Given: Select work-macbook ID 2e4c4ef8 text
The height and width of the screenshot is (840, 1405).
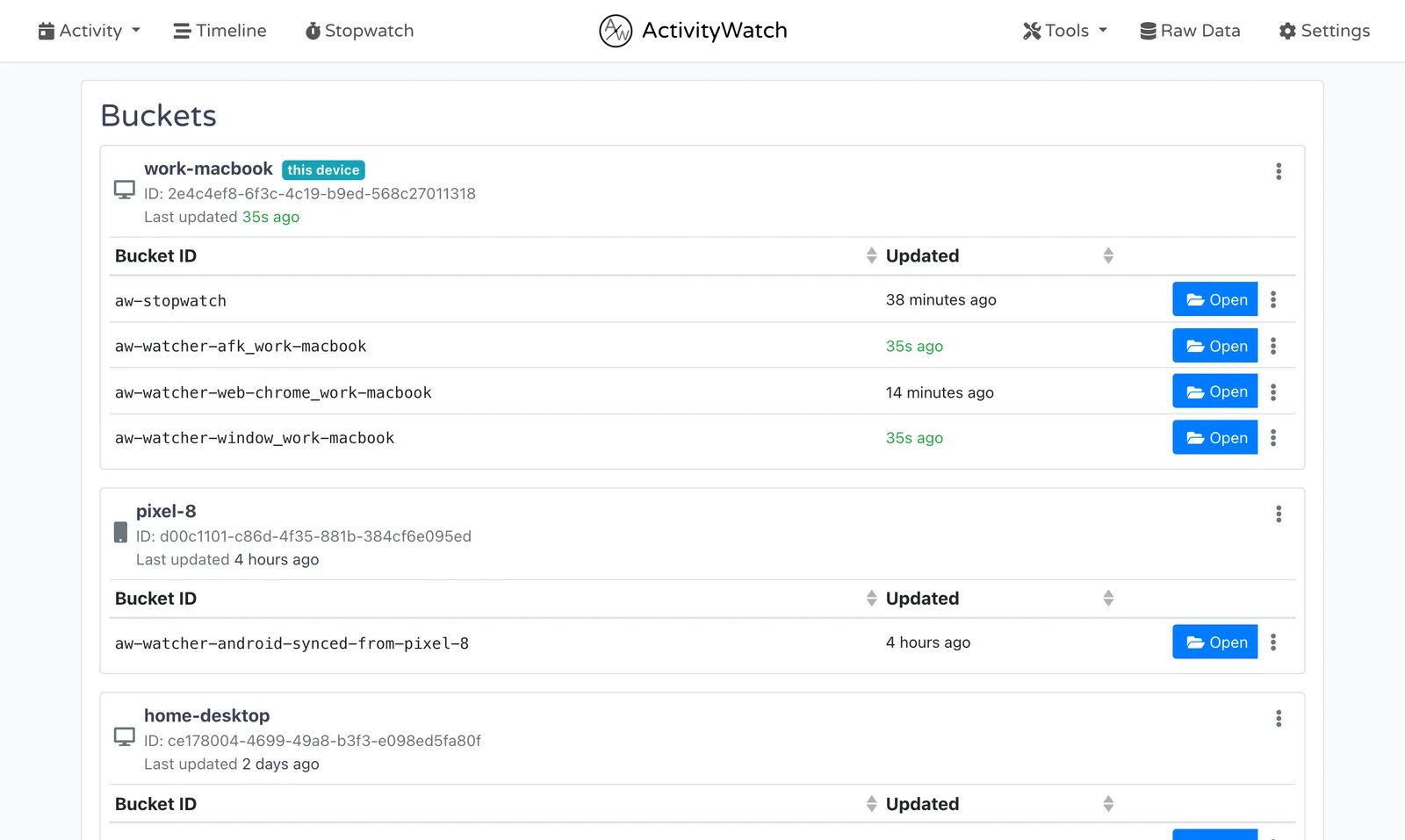Looking at the screenshot, I should tap(310, 193).
